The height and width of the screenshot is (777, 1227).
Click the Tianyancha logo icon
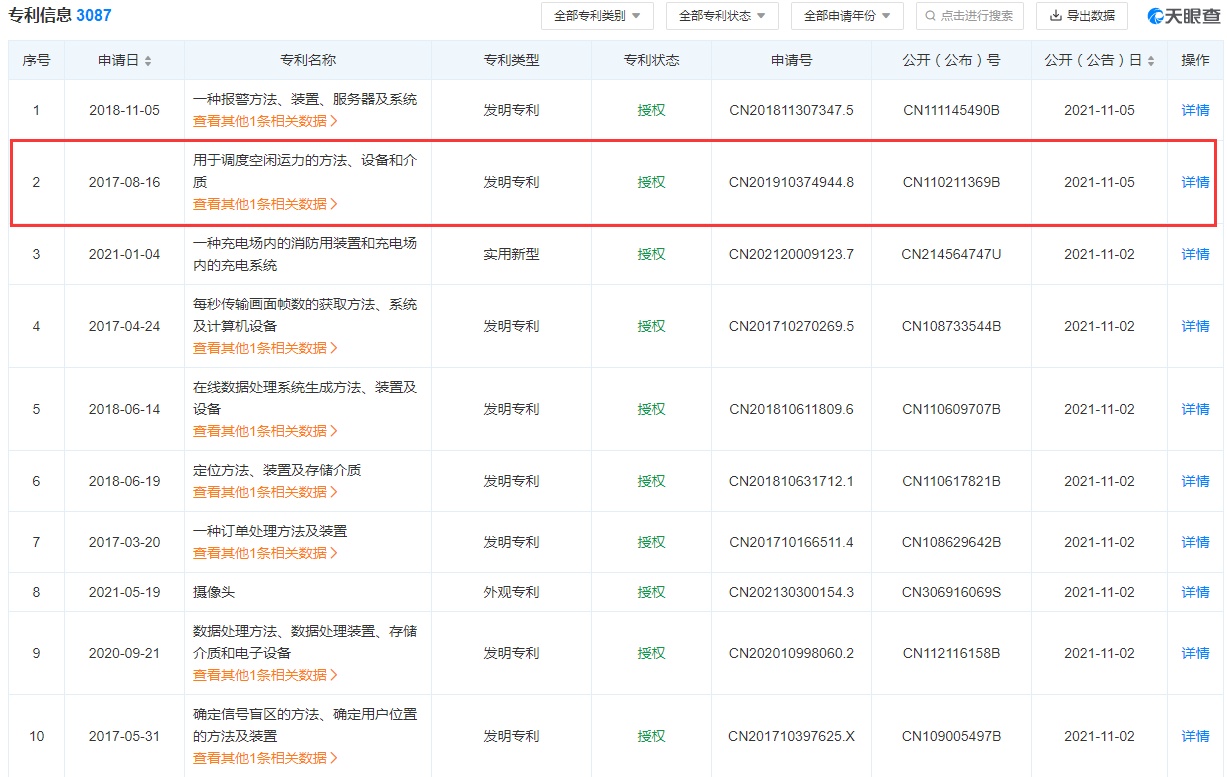pyautogui.click(x=1158, y=16)
